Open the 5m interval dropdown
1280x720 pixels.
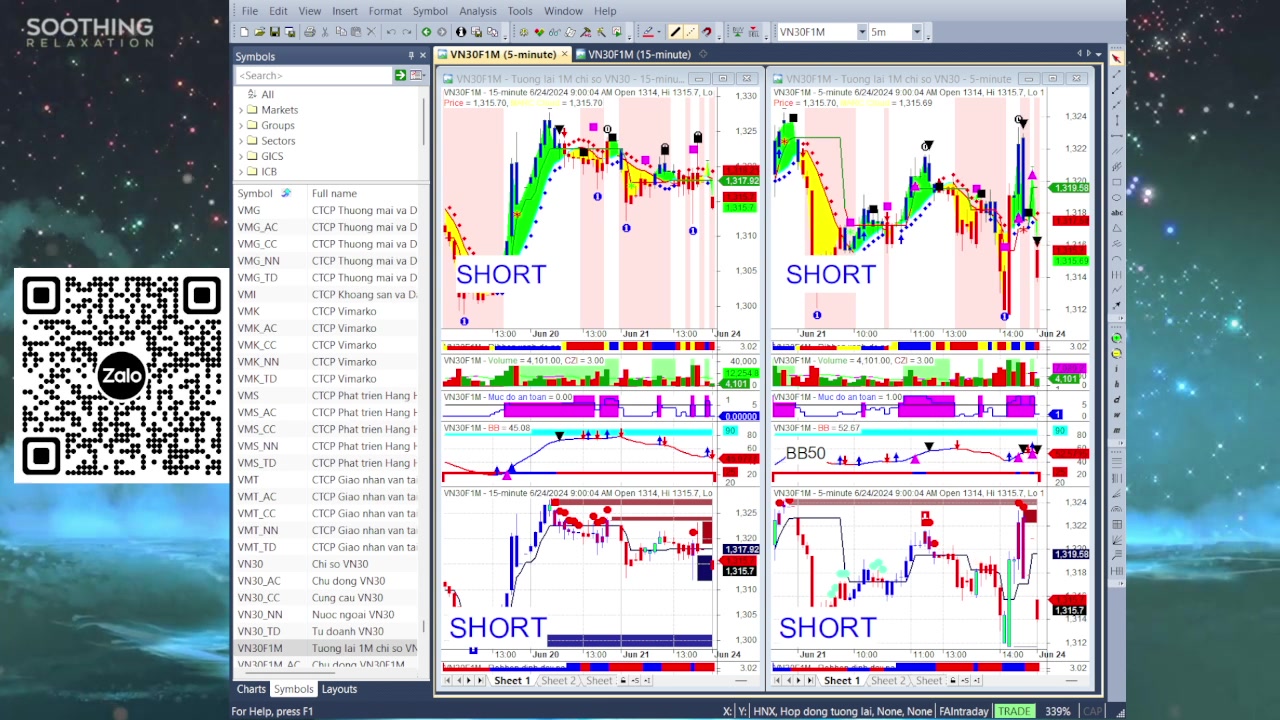pyautogui.click(x=916, y=32)
